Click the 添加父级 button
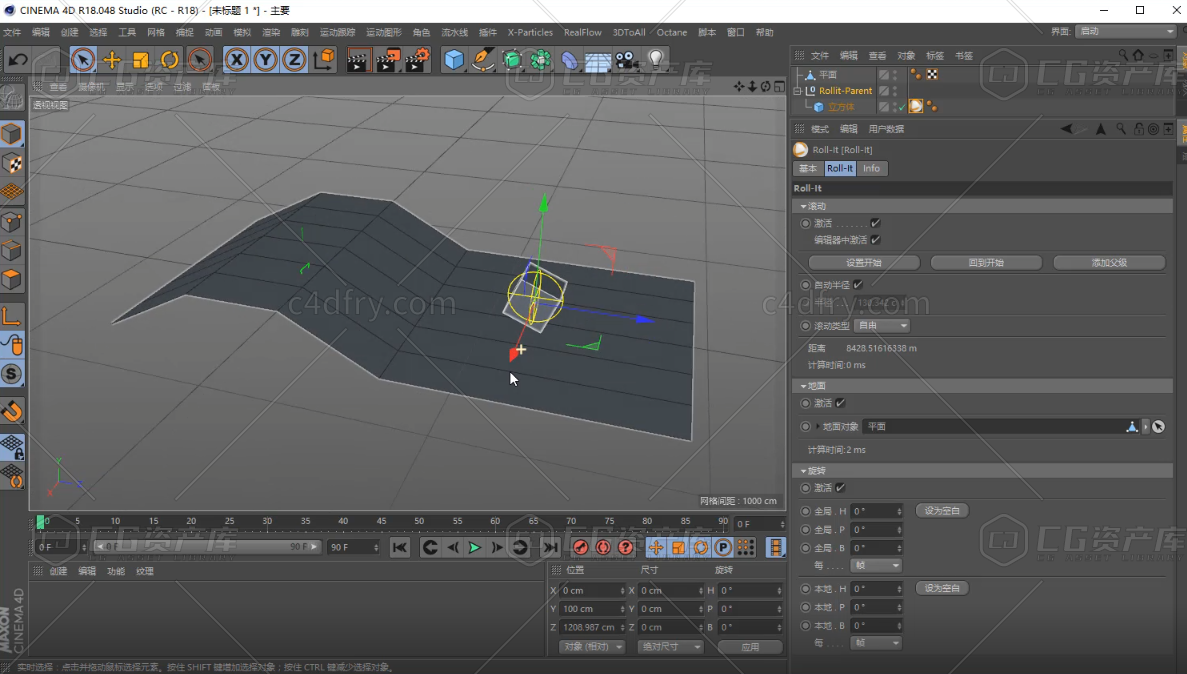1187x674 pixels. click(x=1109, y=263)
